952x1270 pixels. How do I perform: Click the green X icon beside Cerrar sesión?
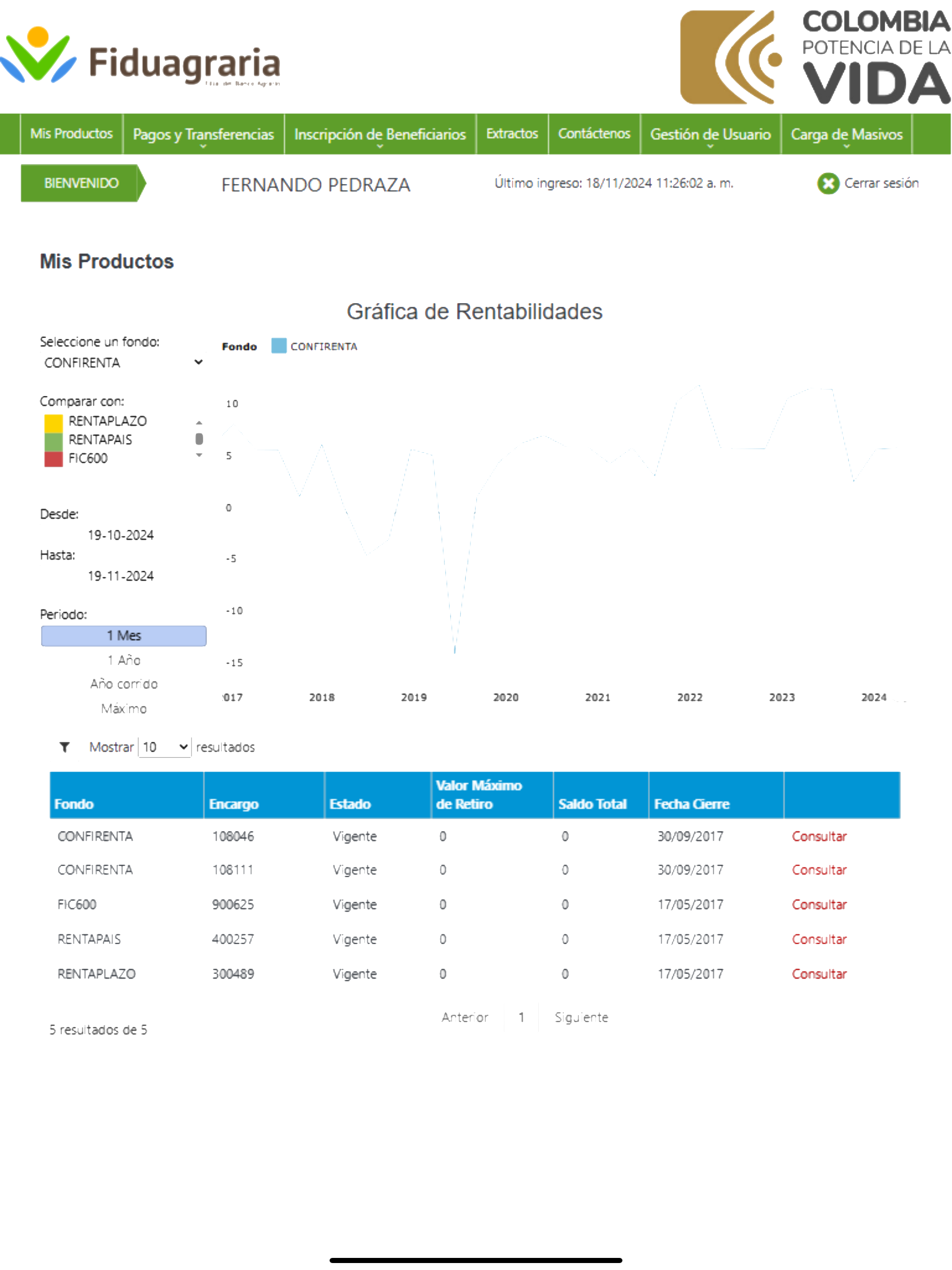(828, 184)
